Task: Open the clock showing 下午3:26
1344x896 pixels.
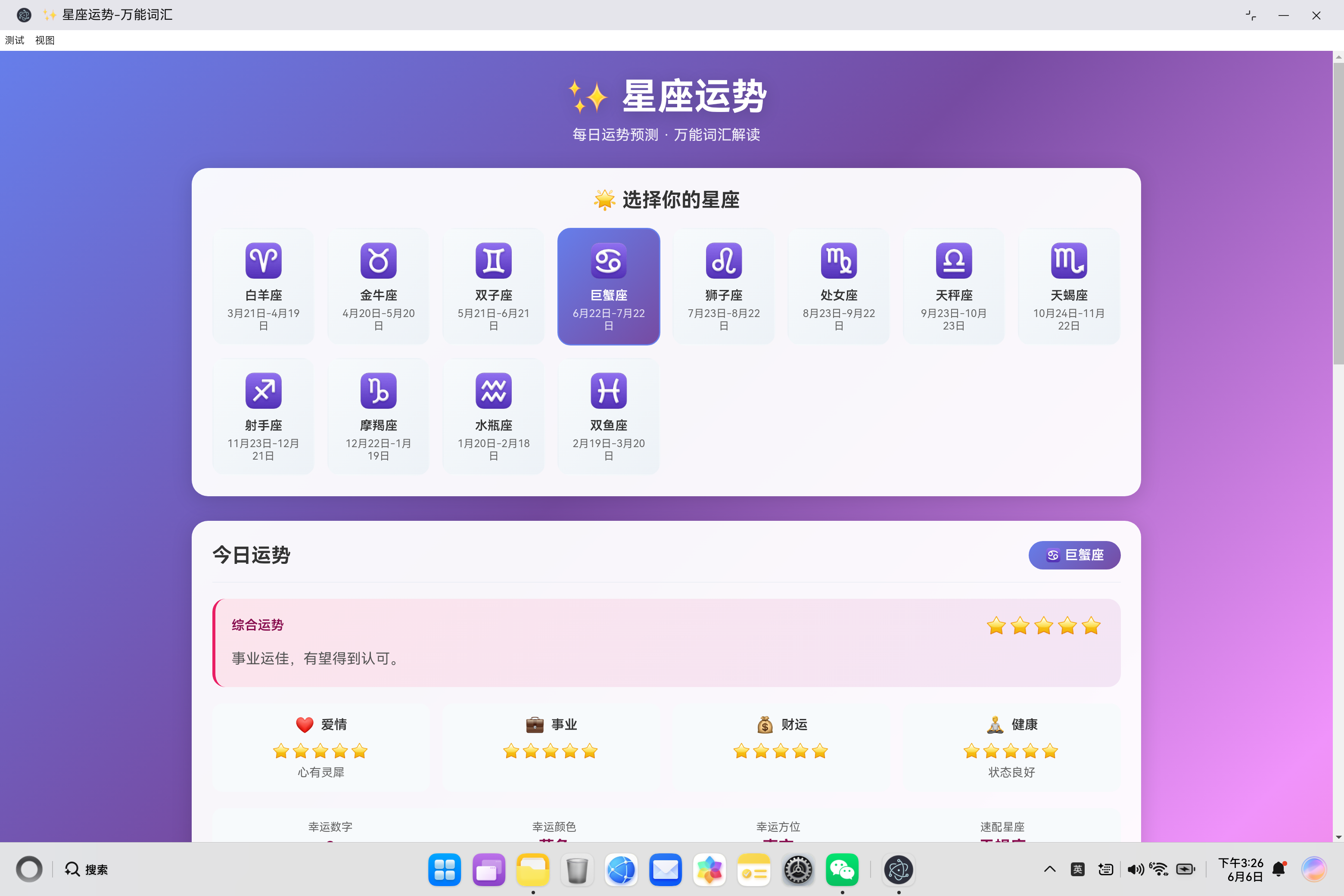Action: tap(1241, 869)
